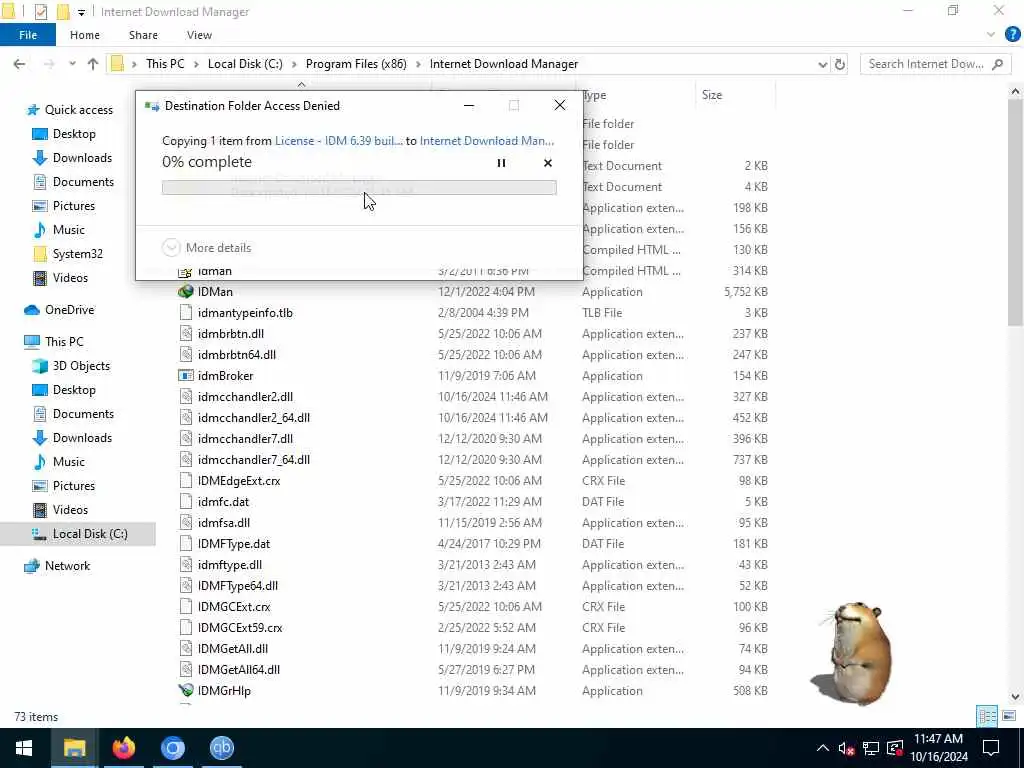Image resolution: width=1024 pixels, height=768 pixels.
Task: Open the Quick Access Toolbar customization dropdown
Action: pyautogui.click(x=81, y=12)
